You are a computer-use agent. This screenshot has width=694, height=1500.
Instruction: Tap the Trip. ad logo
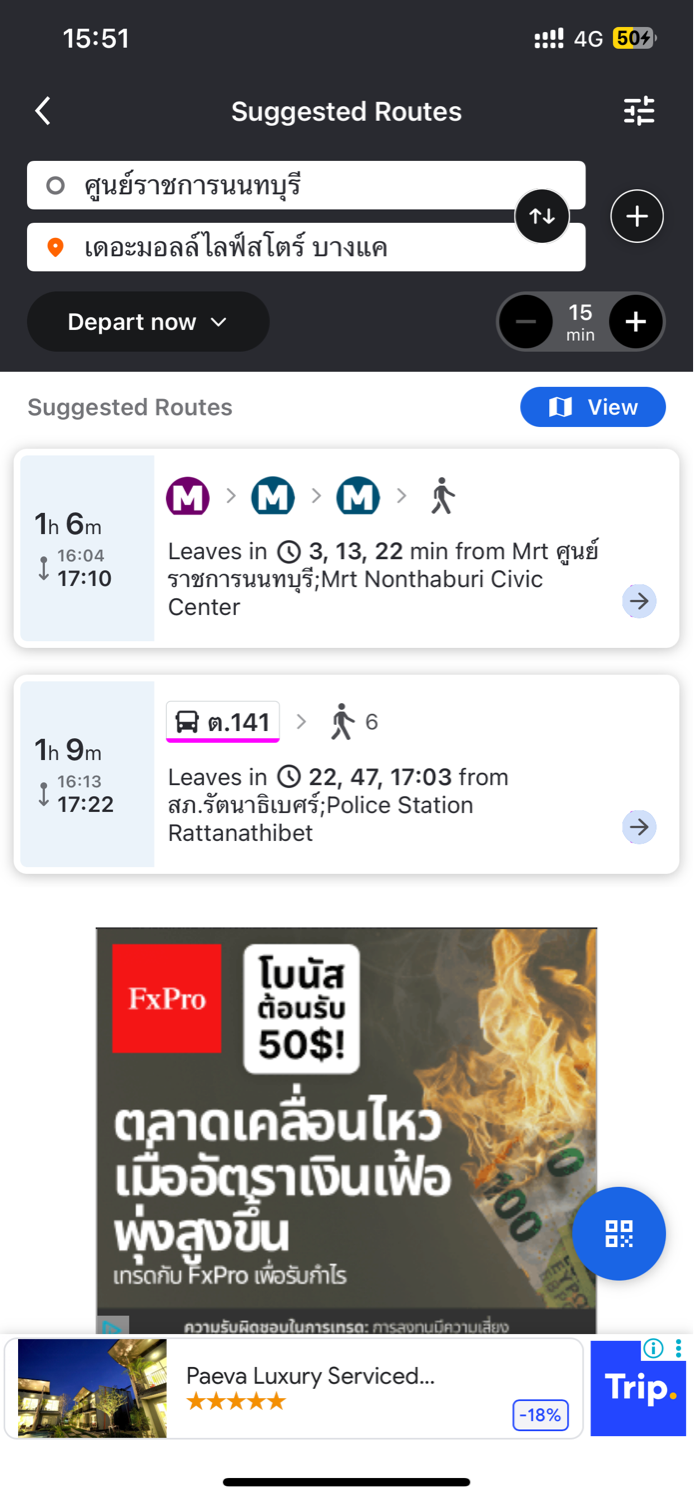pyautogui.click(x=639, y=1390)
